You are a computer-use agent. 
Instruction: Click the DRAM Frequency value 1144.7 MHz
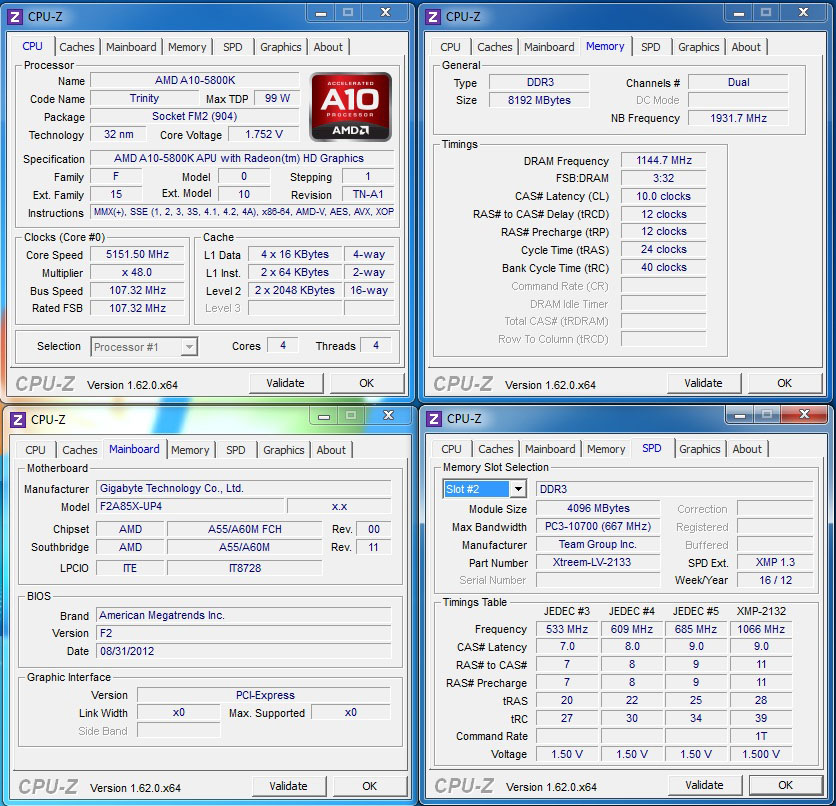tap(664, 160)
